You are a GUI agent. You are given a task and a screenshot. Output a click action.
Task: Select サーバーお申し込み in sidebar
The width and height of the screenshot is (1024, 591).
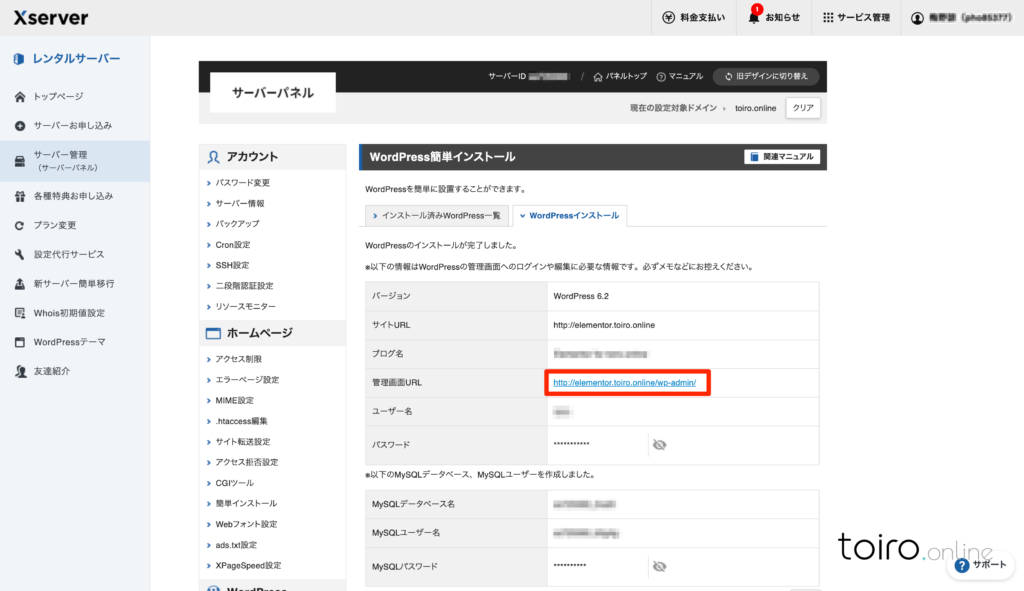pyautogui.click(x=72, y=126)
